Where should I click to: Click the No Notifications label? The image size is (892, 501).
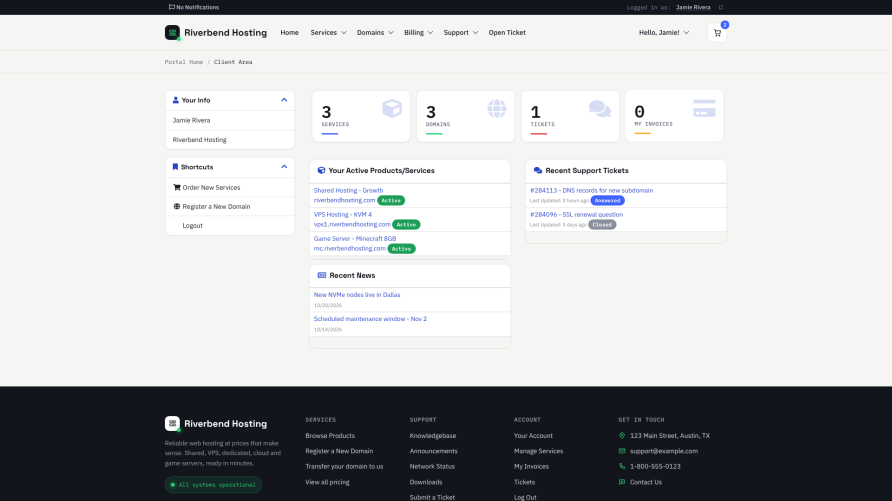[x=197, y=7]
